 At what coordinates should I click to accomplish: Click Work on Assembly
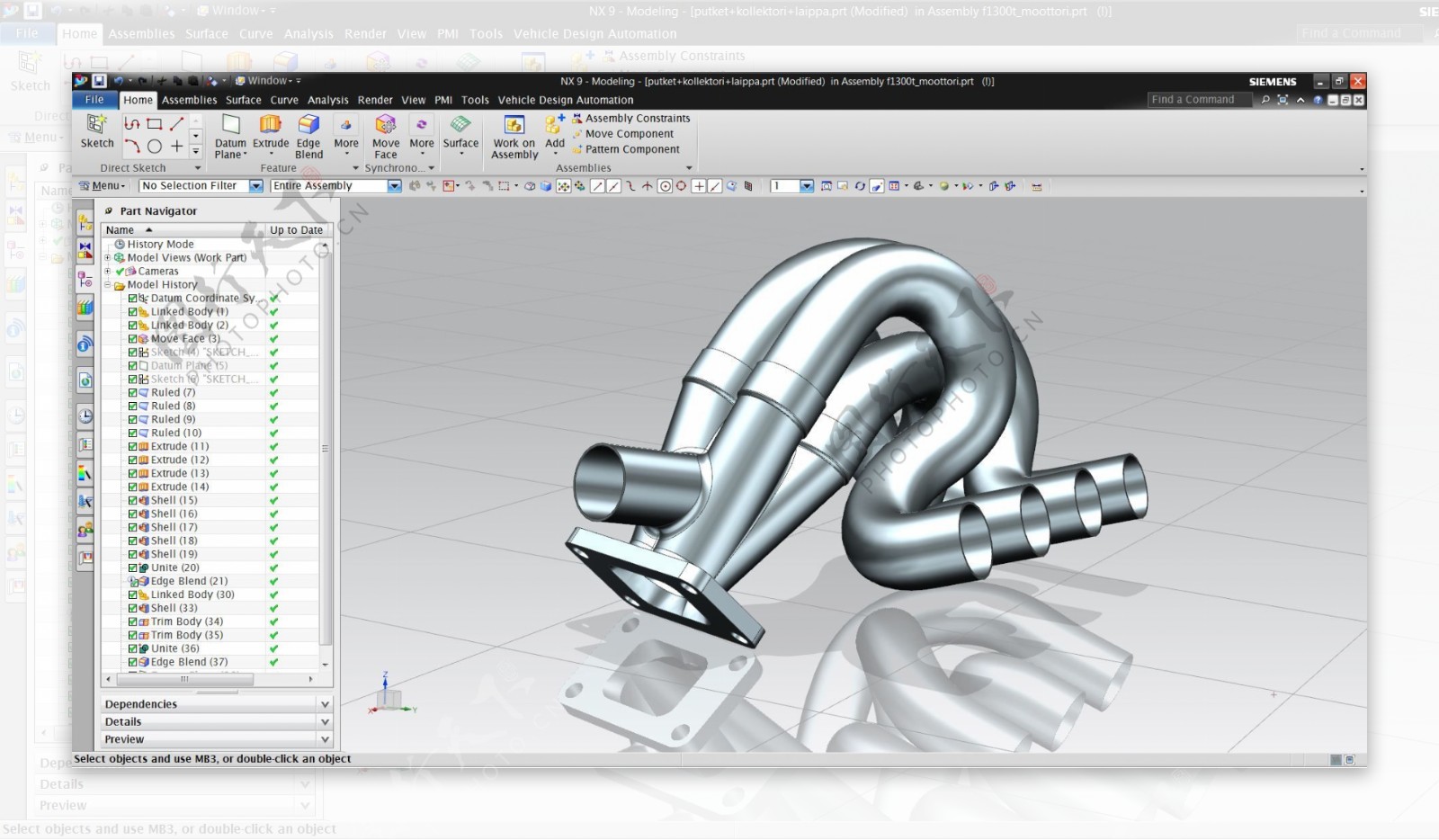(514, 137)
